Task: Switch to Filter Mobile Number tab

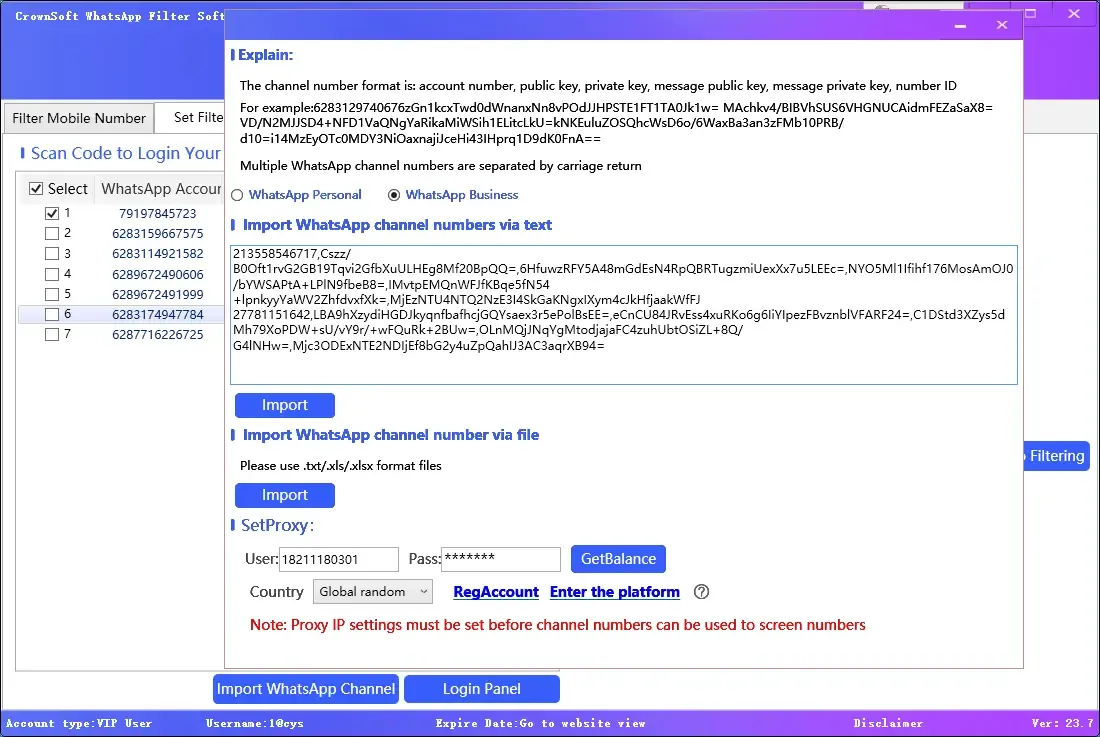Action: (79, 118)
